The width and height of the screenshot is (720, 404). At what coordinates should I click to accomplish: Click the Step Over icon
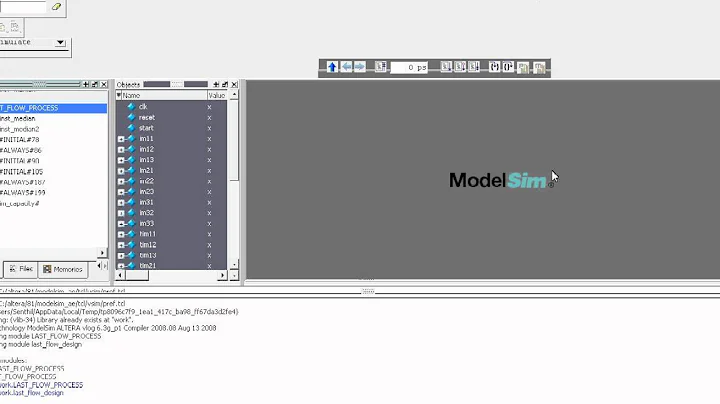[508, 67]
